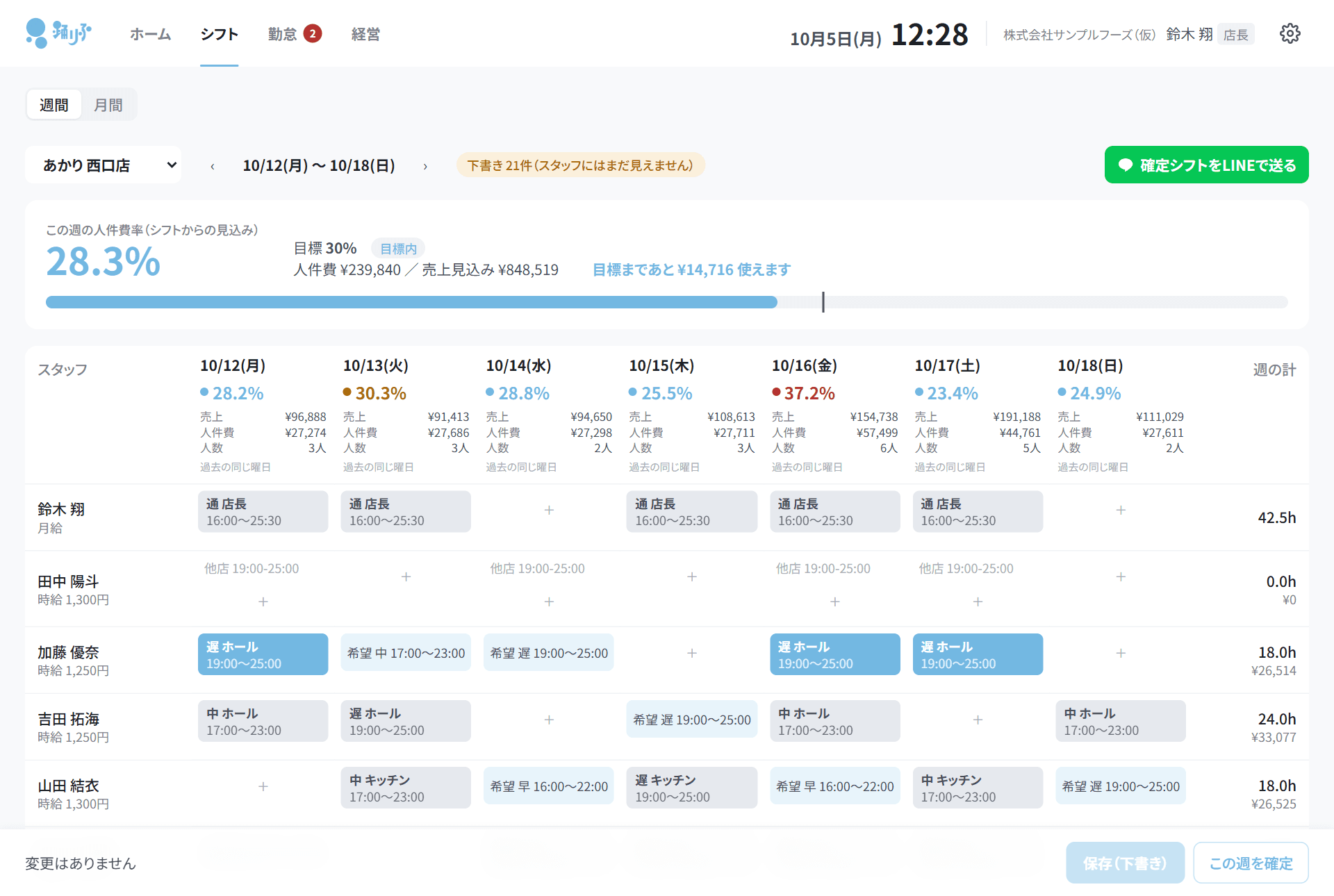Switch to 週間 view

[x=53, y=105]
